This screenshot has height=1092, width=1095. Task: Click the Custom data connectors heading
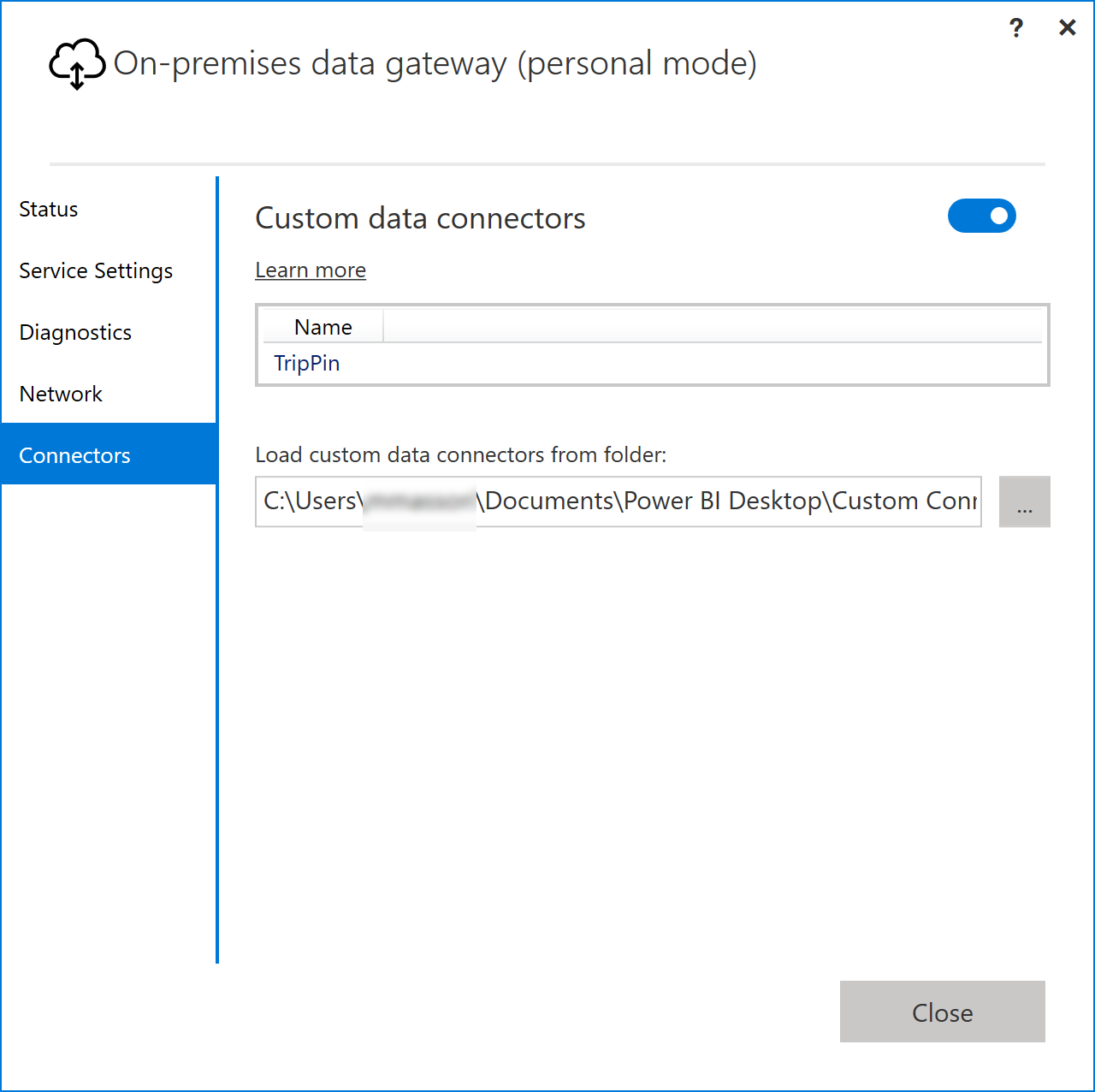(419, 218)
